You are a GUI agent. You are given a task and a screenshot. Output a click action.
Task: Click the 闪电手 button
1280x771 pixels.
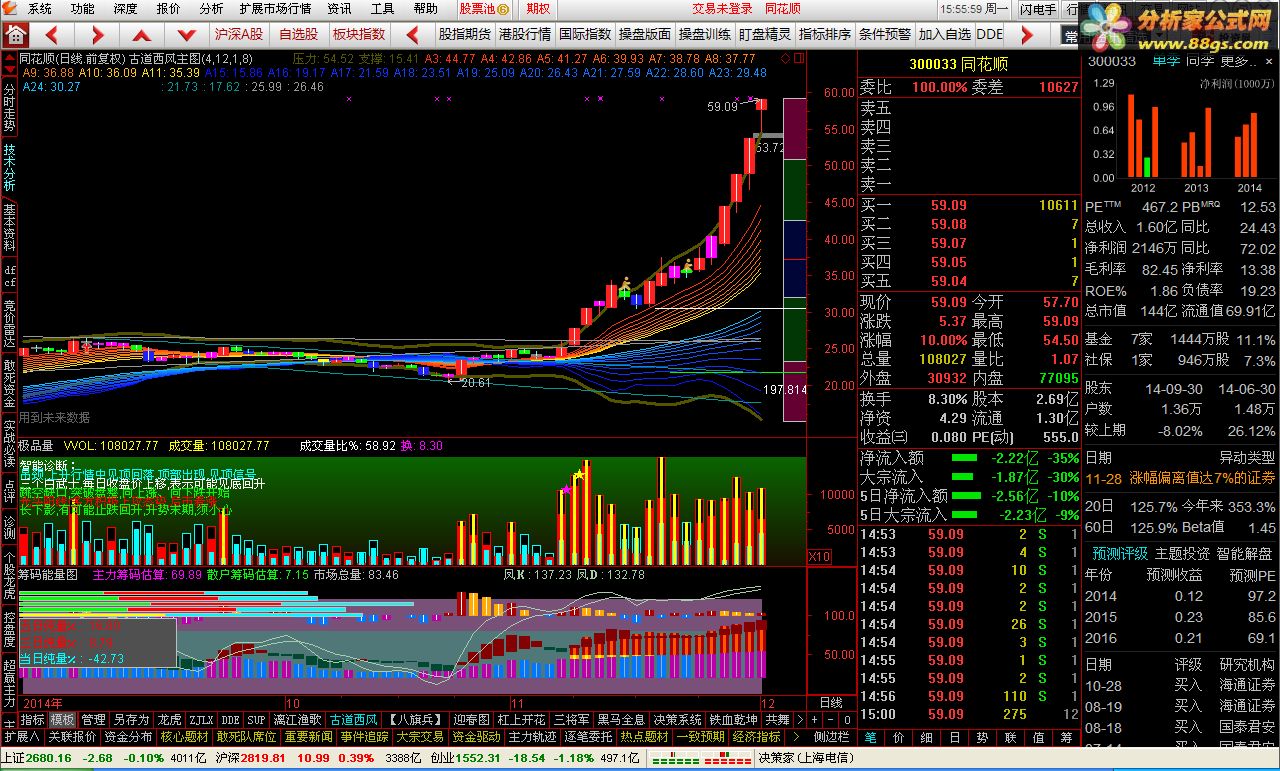pos(1038,9)
